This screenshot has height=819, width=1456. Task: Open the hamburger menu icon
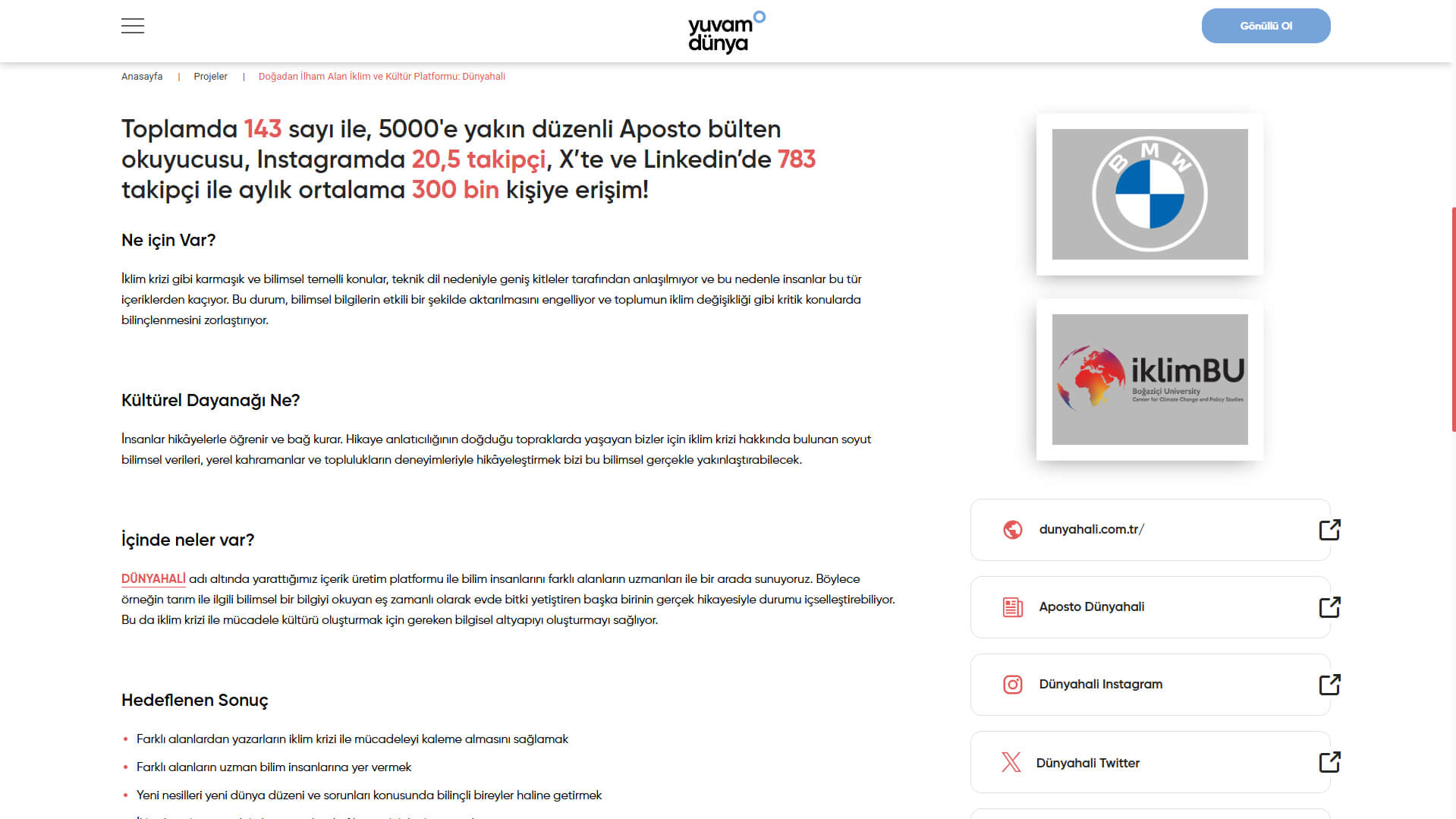coord(133,26)
